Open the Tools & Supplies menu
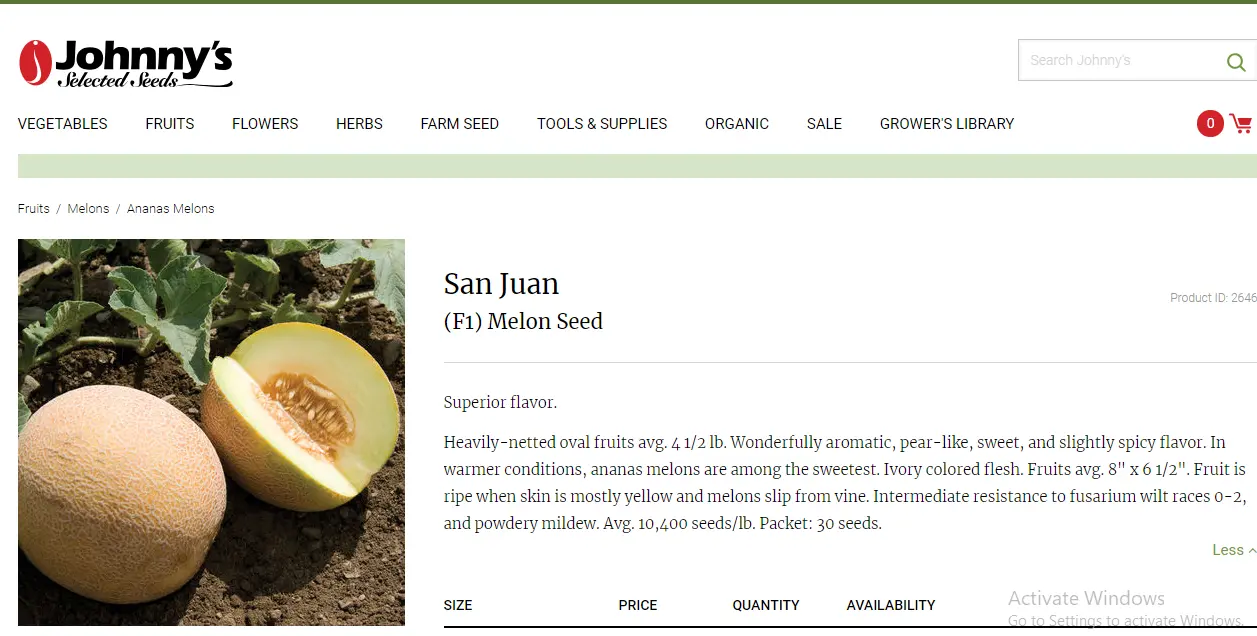 point(602,124)
